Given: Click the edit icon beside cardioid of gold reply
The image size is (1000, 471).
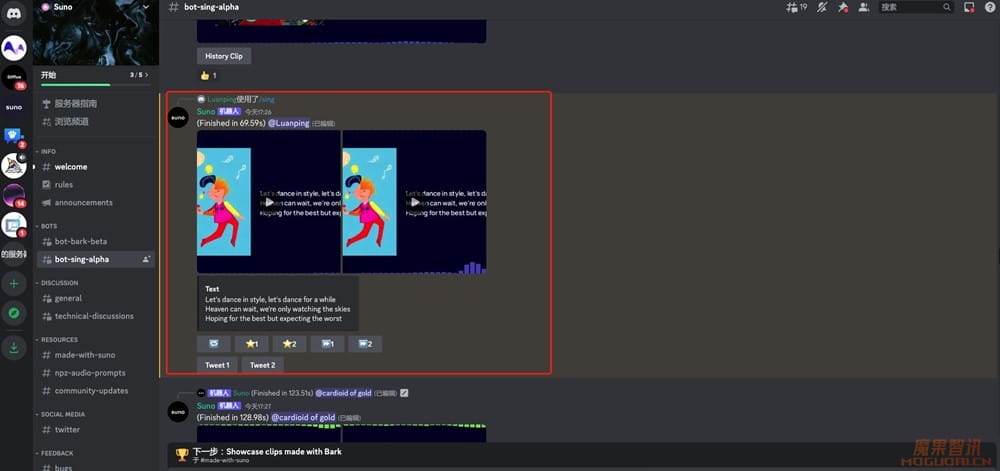Looking at the screenshot, I should (404, 393).
